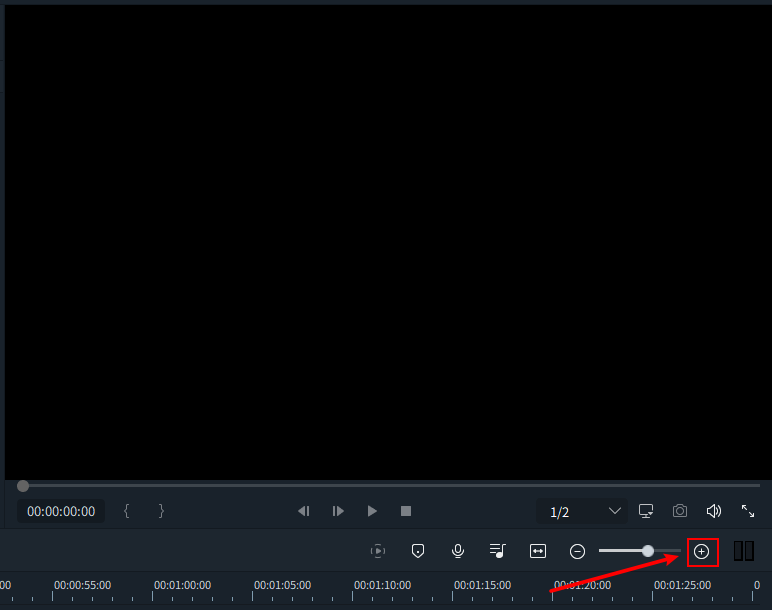Open the audio mixer icon
The image size is (772, 610).
498,551
